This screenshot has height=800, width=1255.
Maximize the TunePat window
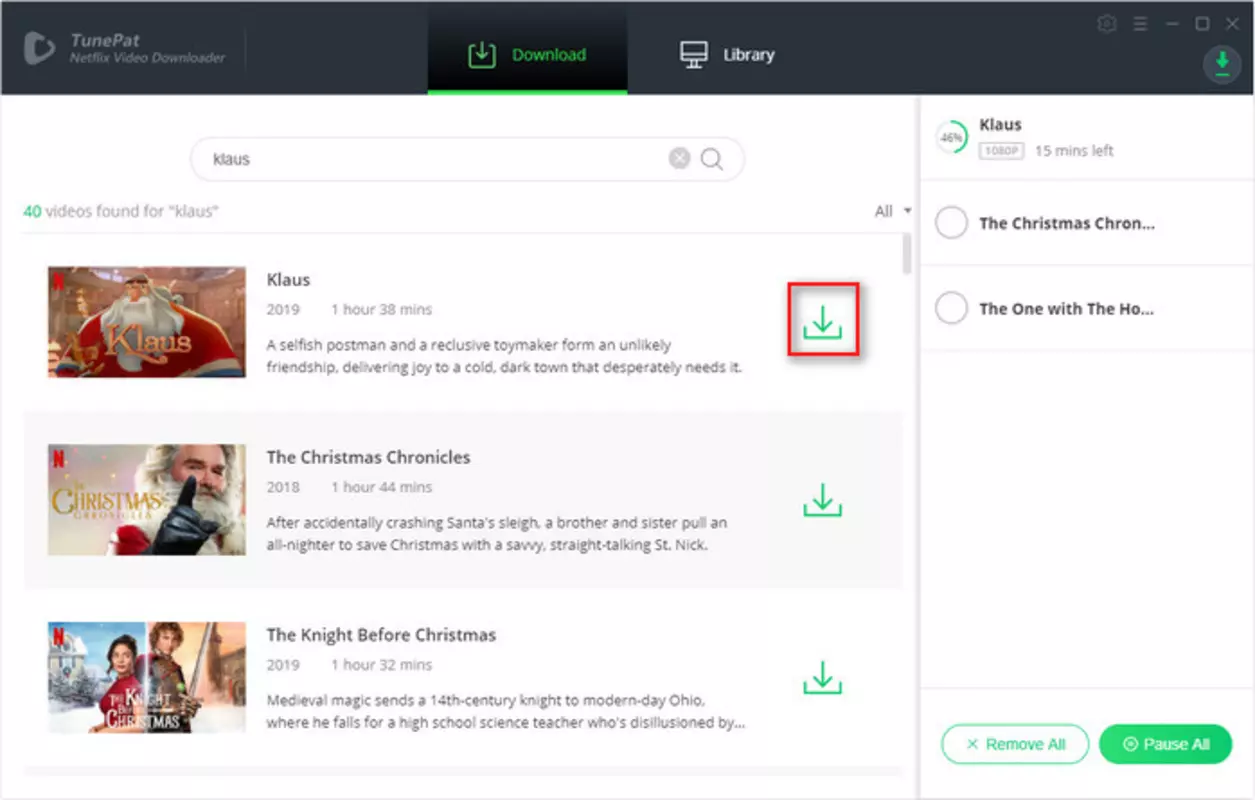click(x=1202, y=24)
